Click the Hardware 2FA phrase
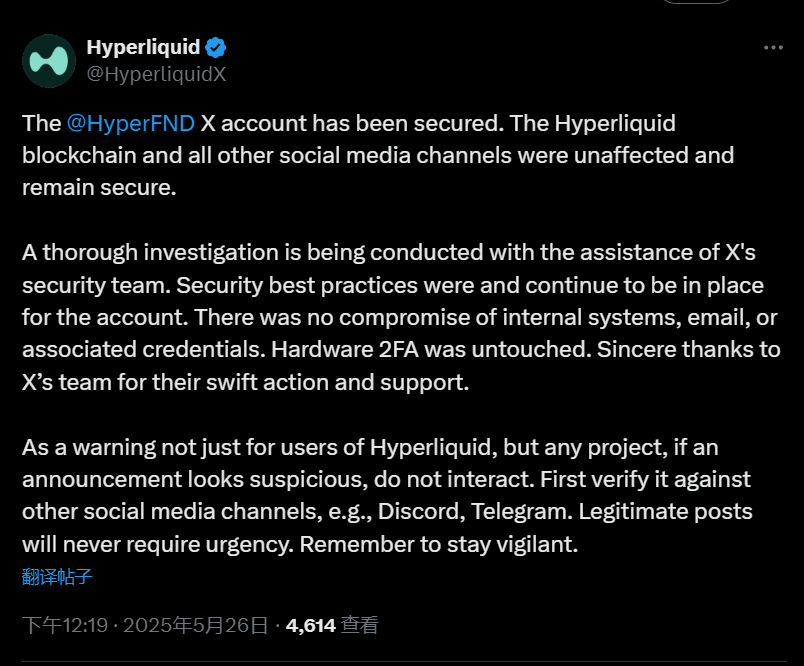Screen dimensions: 804x666 click(x=345, y=350)
